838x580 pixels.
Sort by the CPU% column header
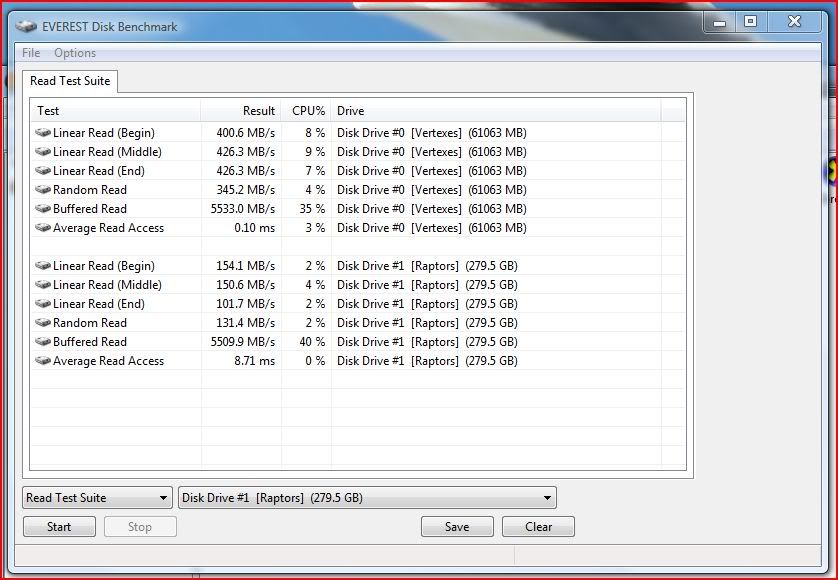(x=306, y=111)
